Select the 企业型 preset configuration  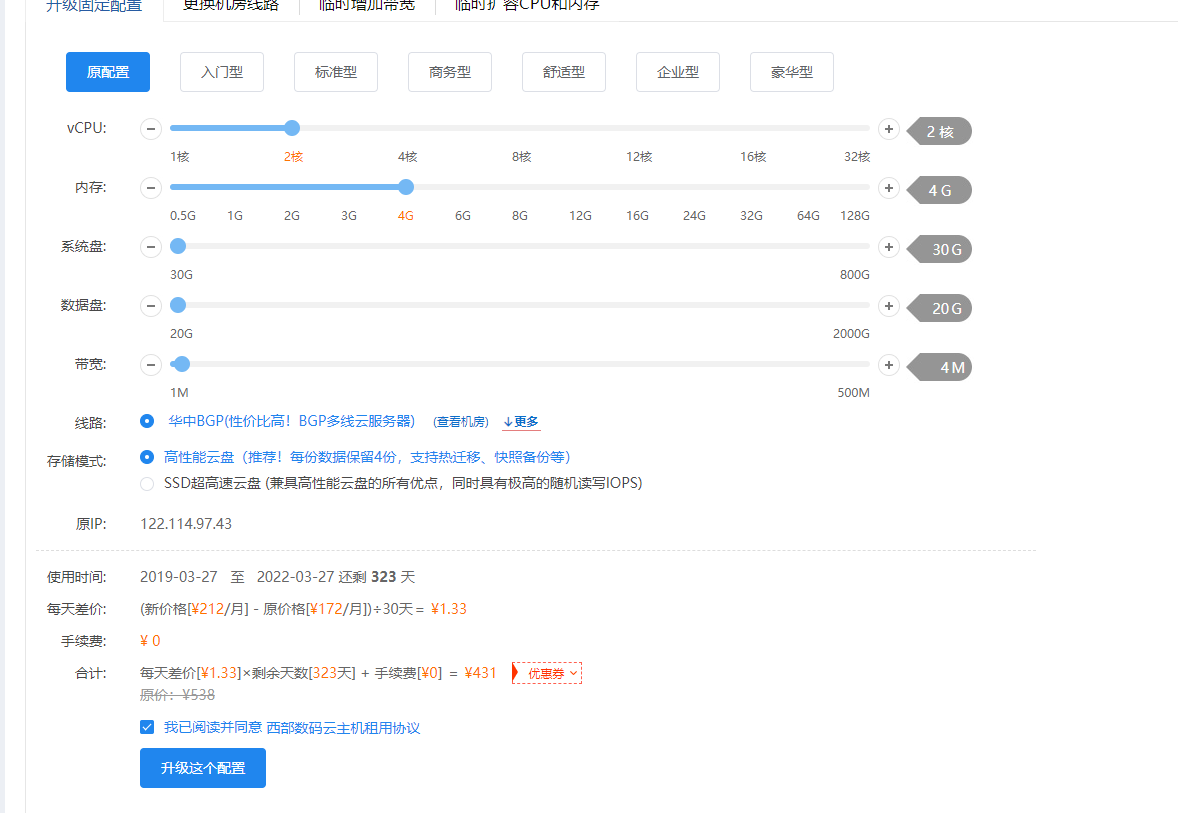[x=677, y=72]
